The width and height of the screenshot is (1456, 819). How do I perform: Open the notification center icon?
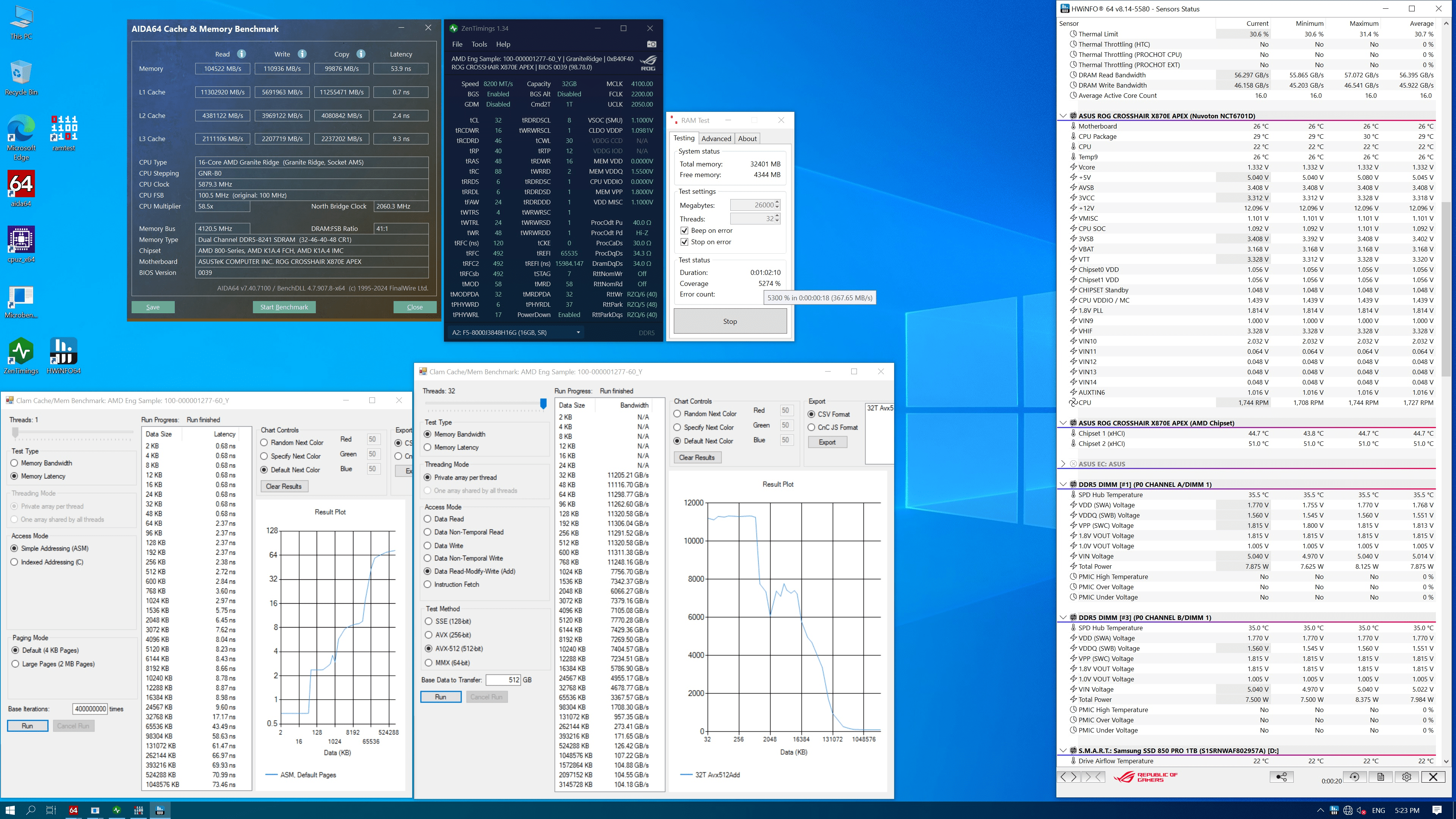[x=1437, y=811]
